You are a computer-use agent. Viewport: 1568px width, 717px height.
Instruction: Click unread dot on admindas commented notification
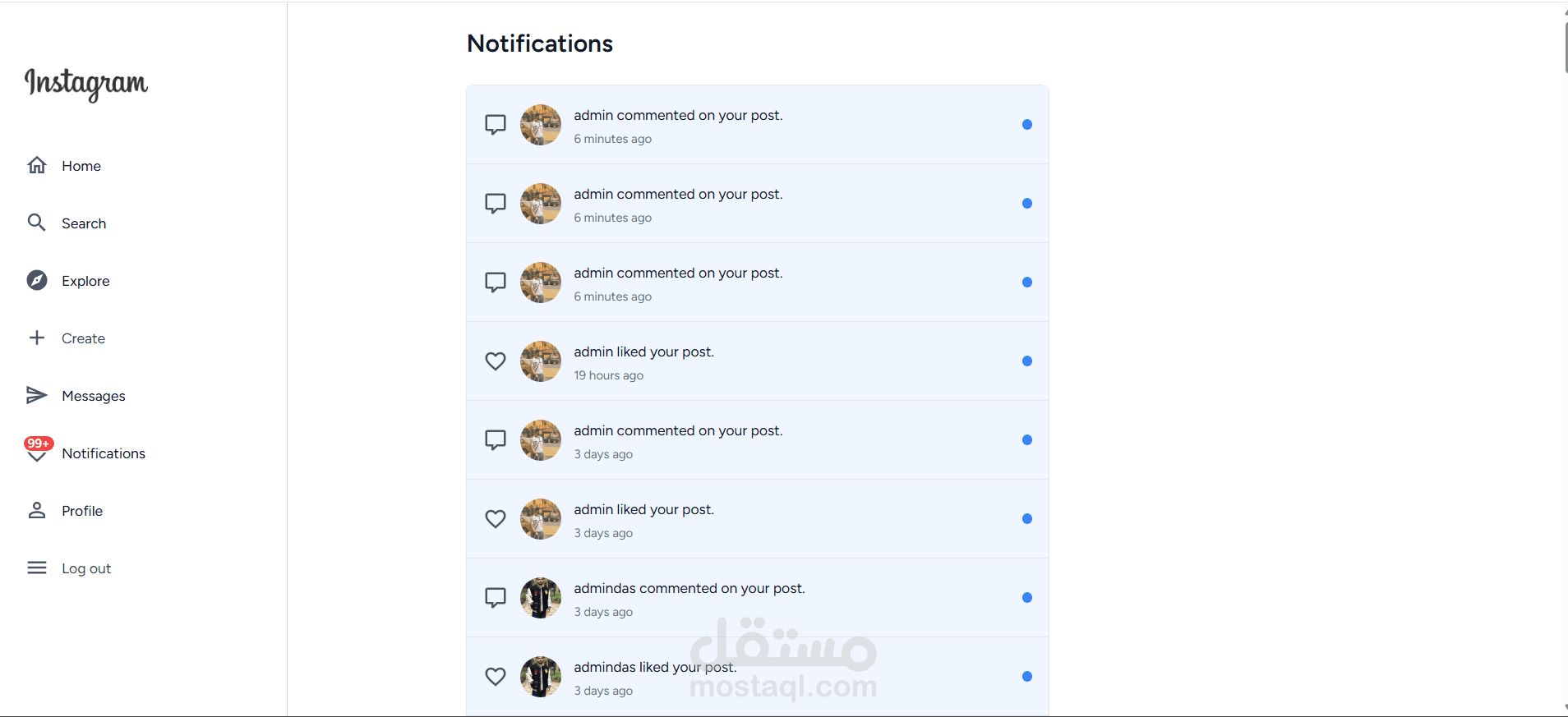coord(1027,598)
